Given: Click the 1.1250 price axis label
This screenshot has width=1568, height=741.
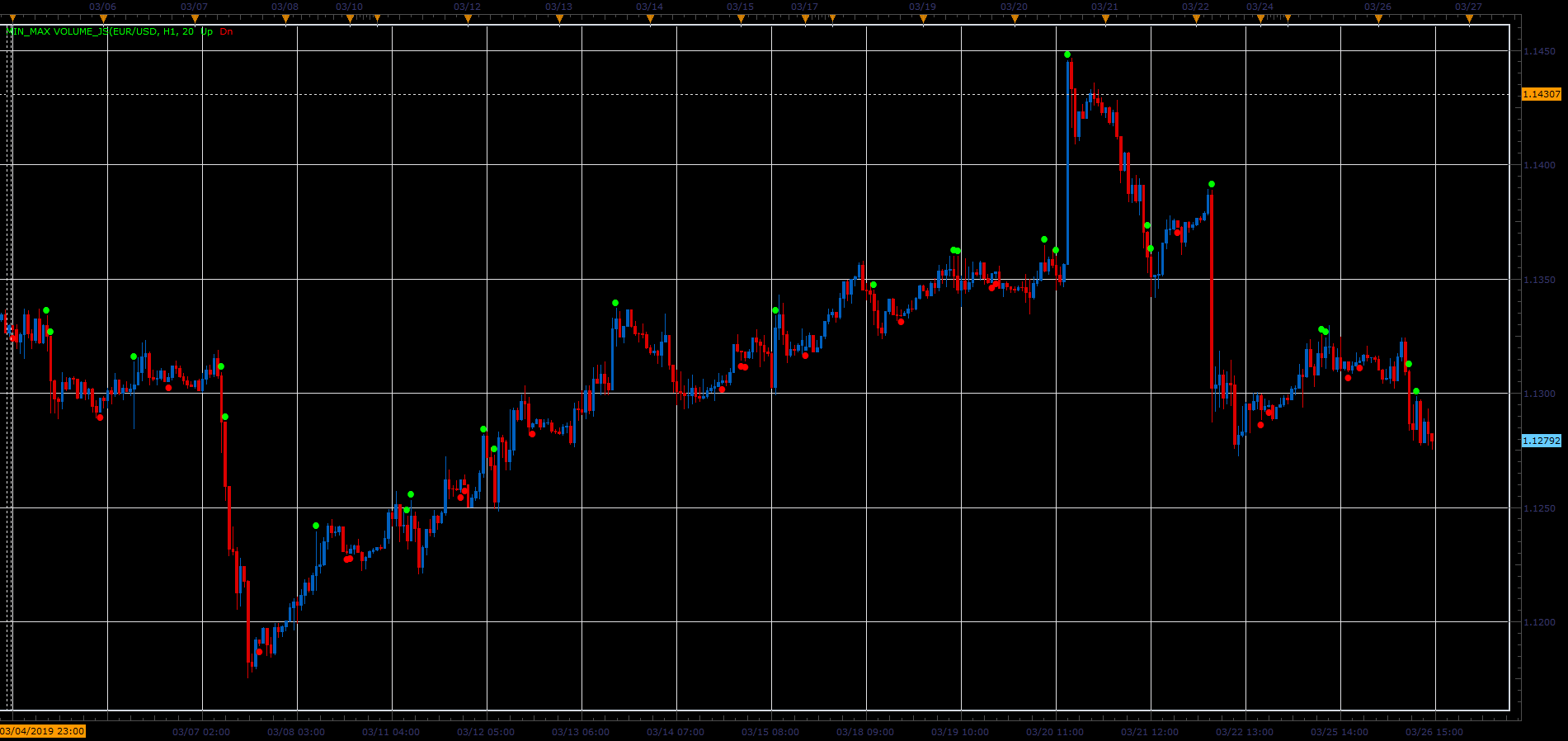Looking at the screenshot, I should [x=1539, y=508].
